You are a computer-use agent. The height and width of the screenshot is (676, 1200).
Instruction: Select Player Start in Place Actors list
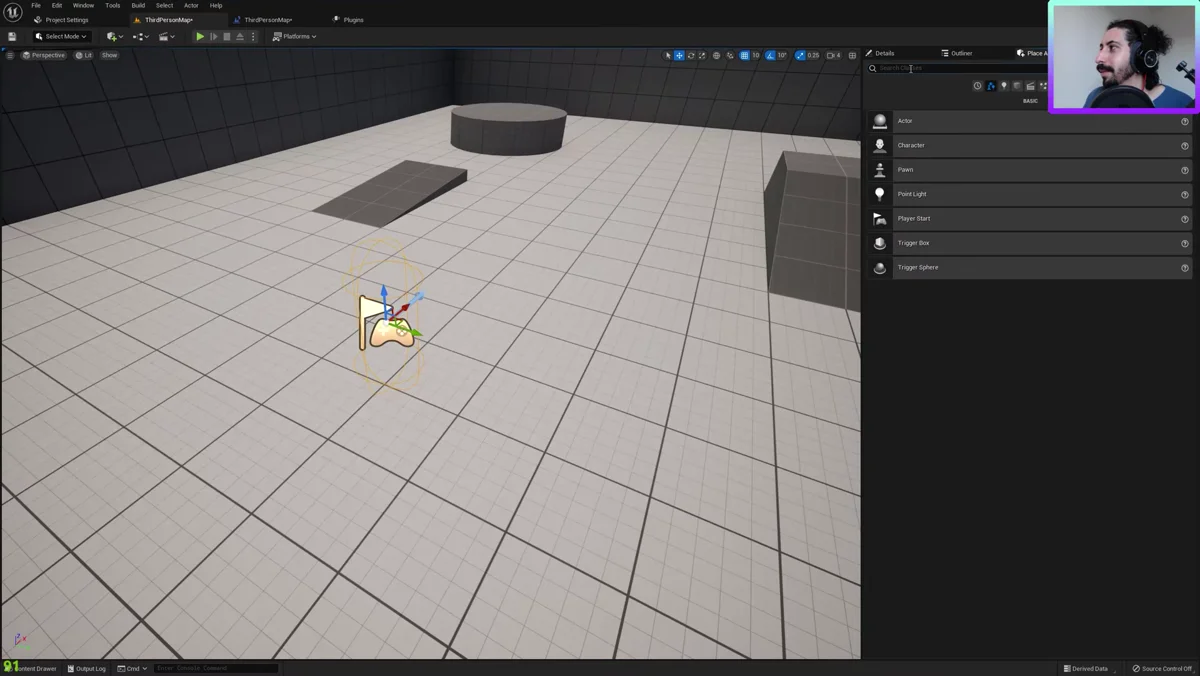(1030, 218)
